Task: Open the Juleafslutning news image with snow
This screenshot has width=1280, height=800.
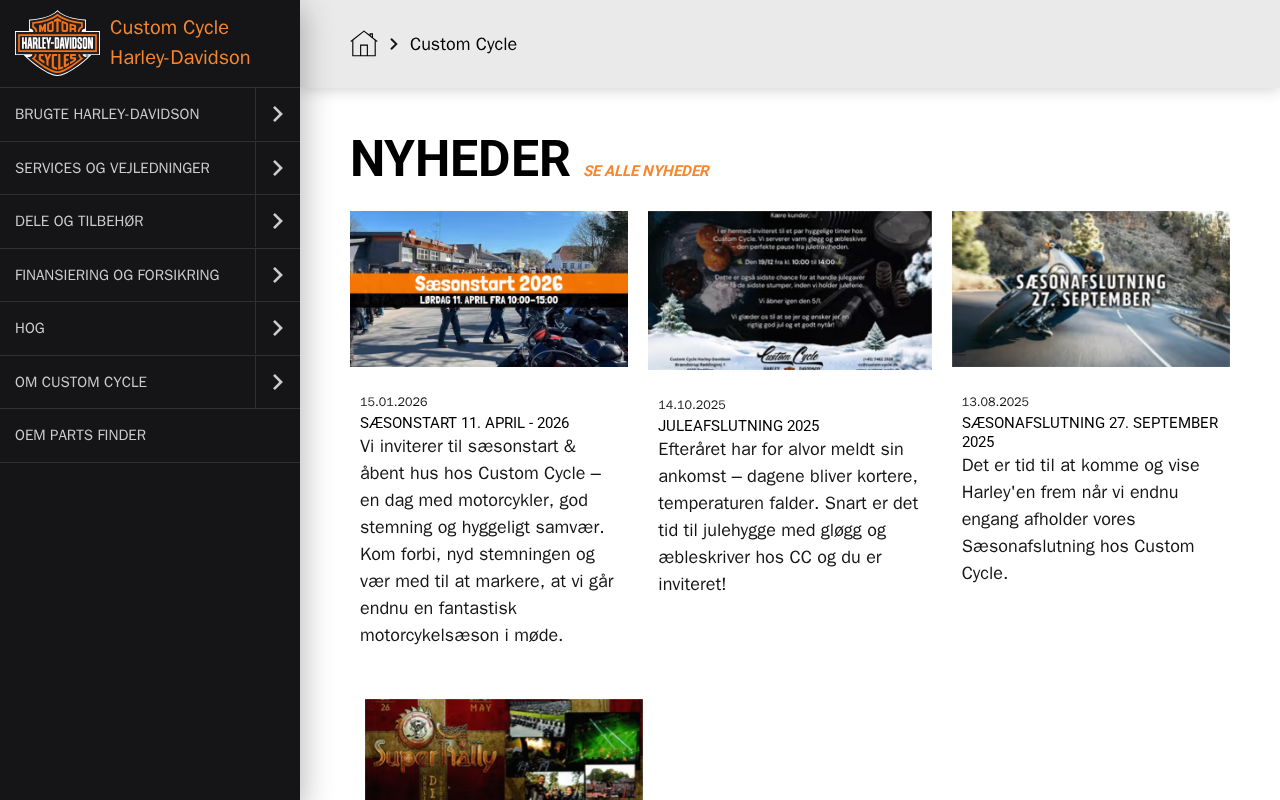Action: (790, 290)
